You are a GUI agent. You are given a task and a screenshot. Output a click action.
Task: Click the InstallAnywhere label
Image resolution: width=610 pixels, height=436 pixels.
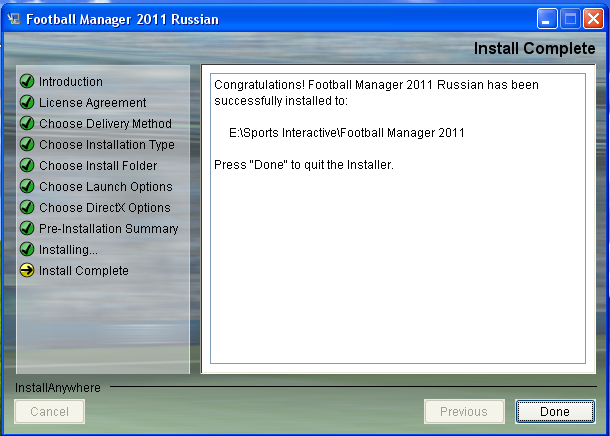[58, 388]
